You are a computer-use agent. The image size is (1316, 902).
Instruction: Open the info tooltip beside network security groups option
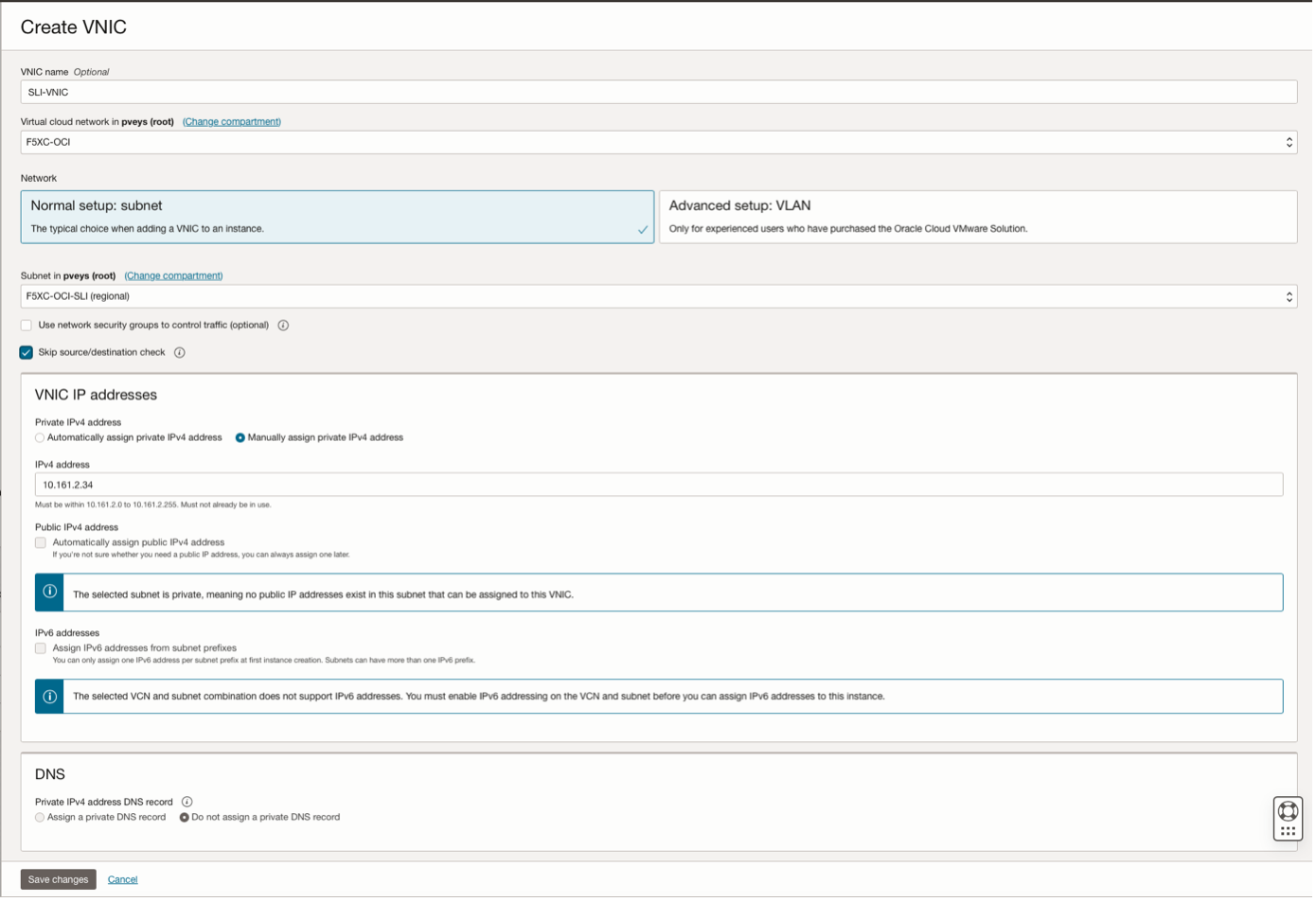tap(284, 325)
